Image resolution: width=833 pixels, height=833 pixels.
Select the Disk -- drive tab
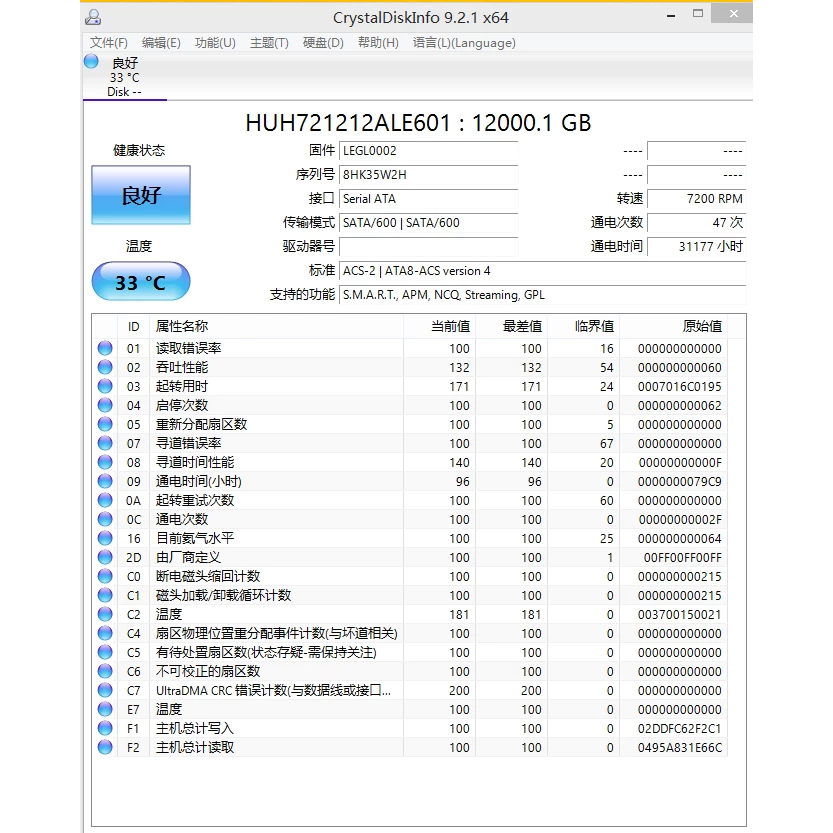(125, 76)
